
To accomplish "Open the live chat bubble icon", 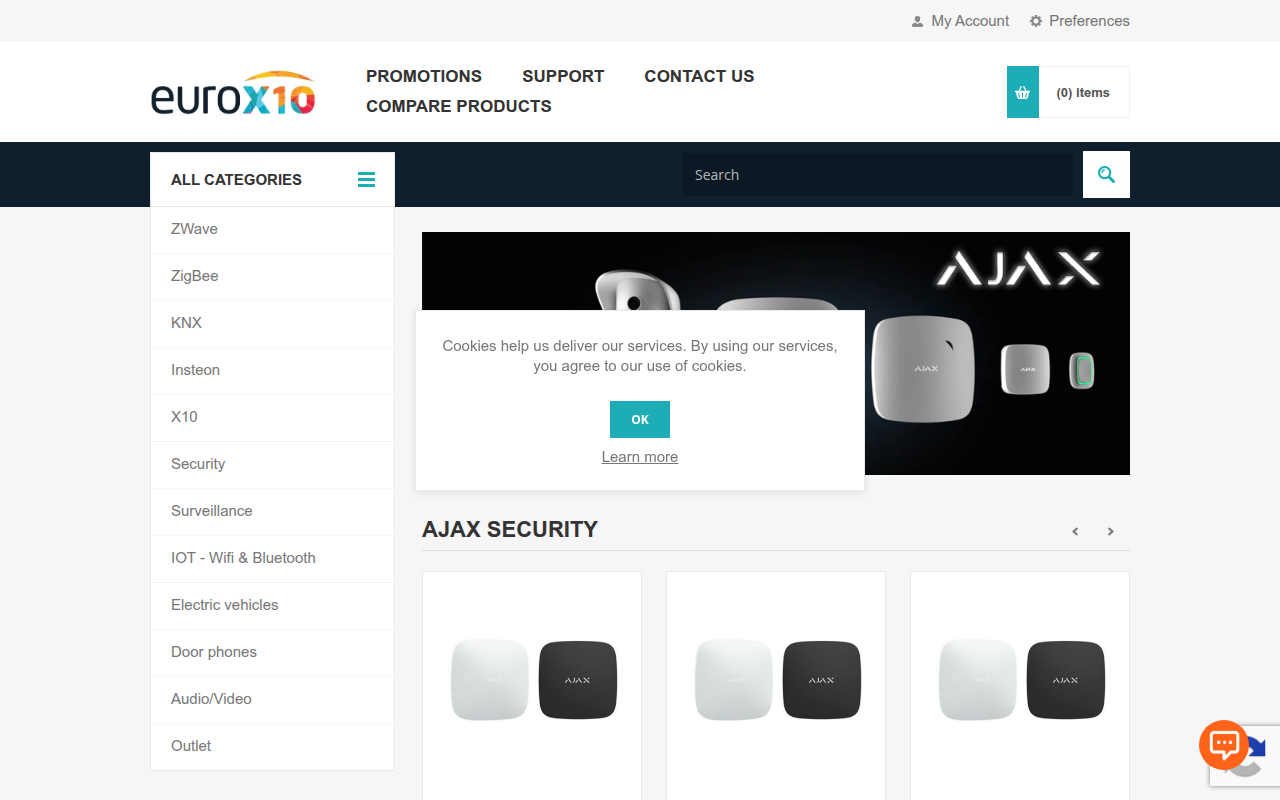I will pyautogui.click(x=1224, y=744).
